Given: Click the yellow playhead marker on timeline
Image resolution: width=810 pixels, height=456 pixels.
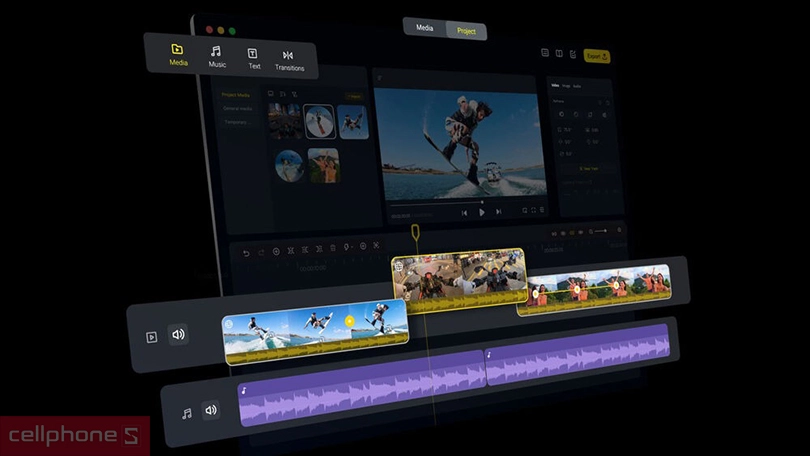Looking at the screenshot, I should 415,232.
